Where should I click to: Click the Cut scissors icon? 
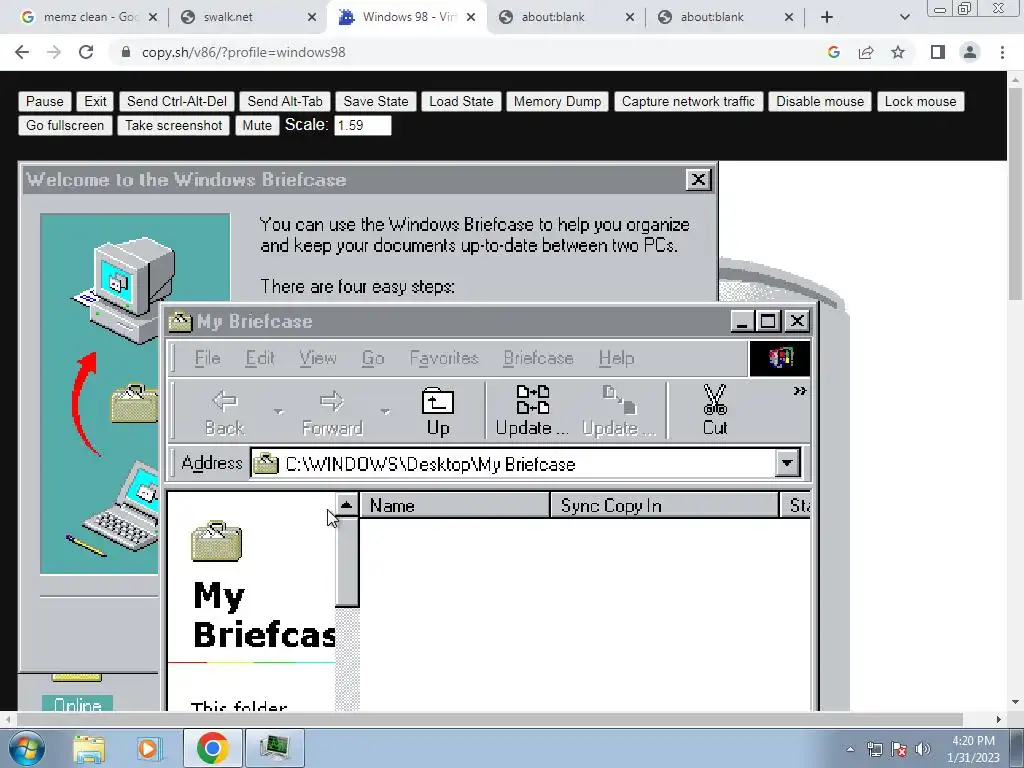714,410
